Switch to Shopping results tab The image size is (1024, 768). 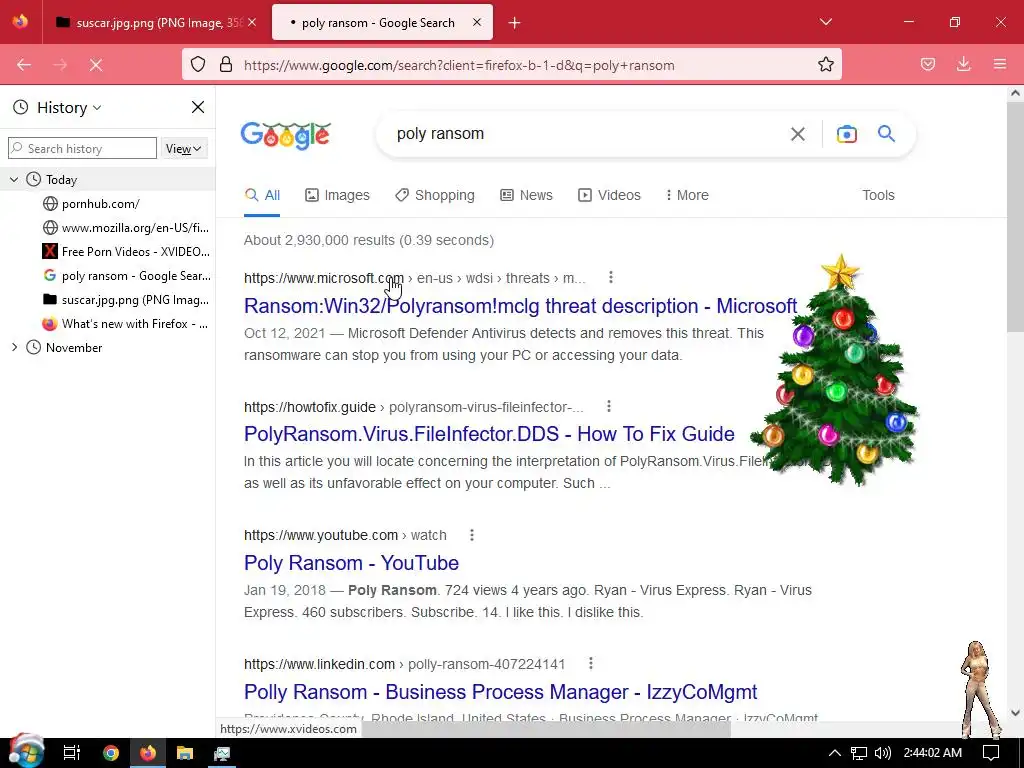click(435, 195)
